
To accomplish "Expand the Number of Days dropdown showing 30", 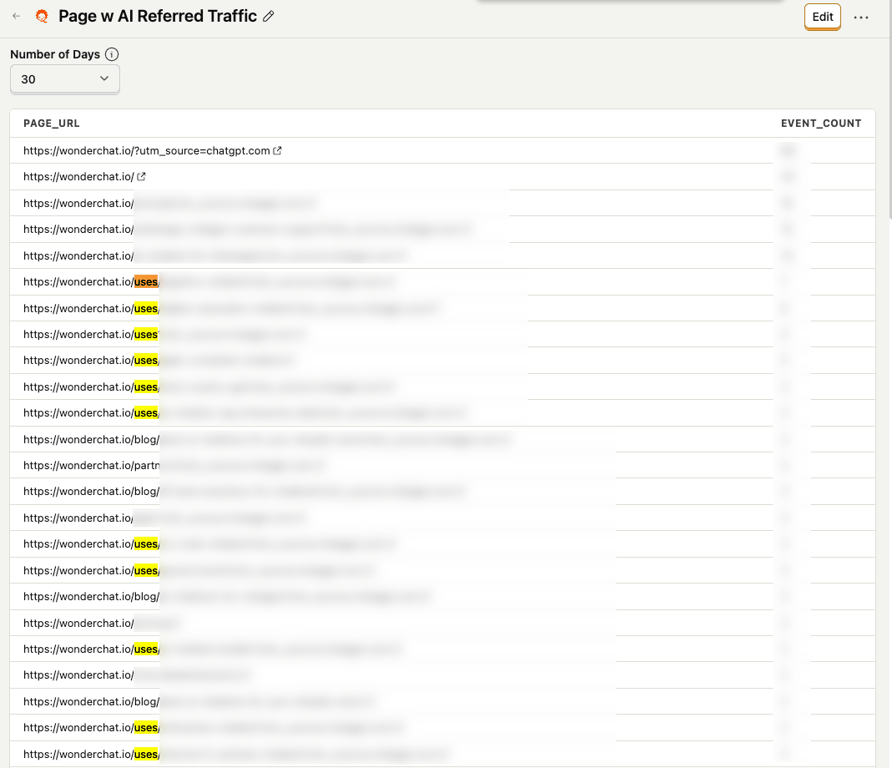I will pyautogui.click(x=65, y=79).
